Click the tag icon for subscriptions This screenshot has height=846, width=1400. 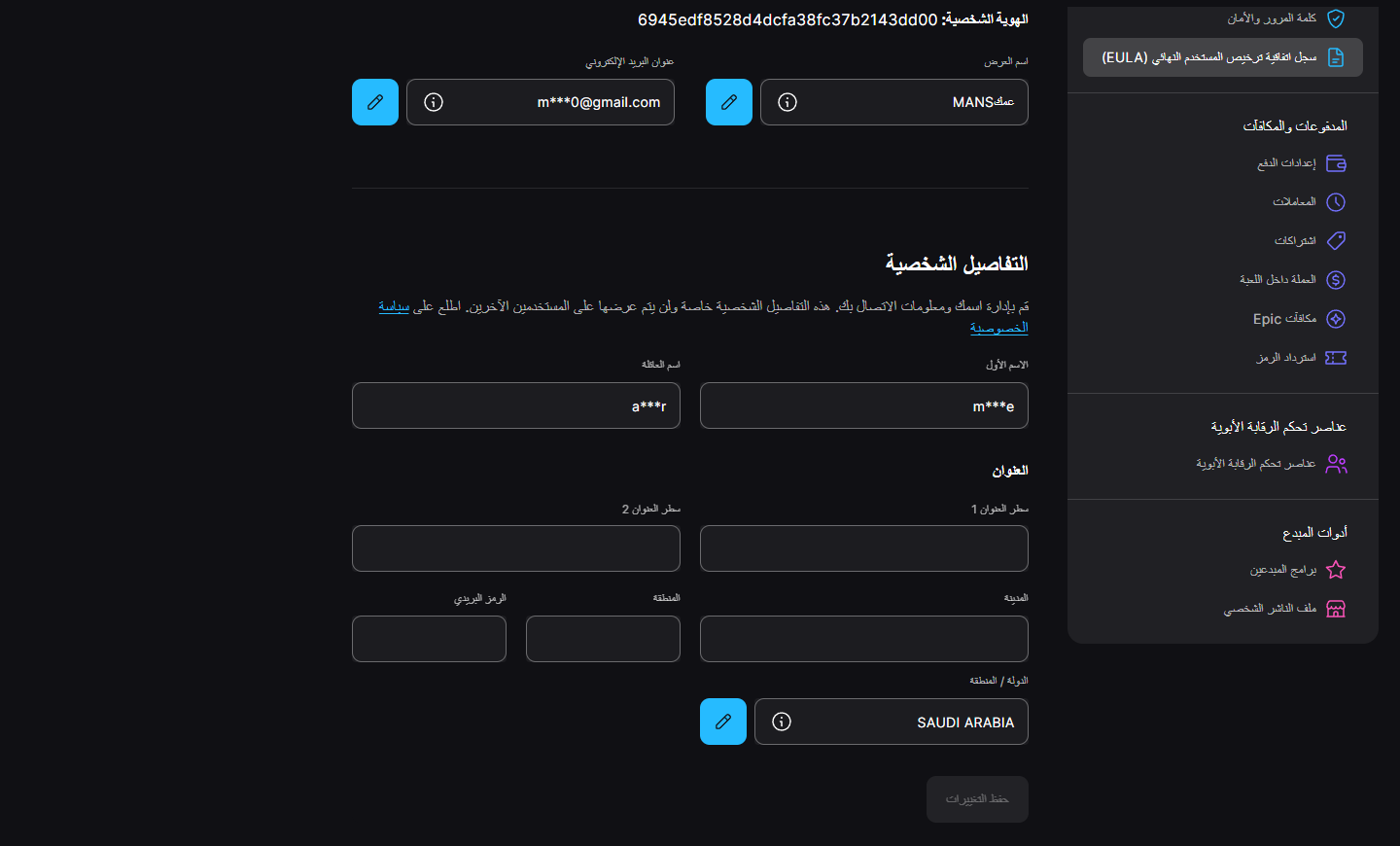[1336, 241]
